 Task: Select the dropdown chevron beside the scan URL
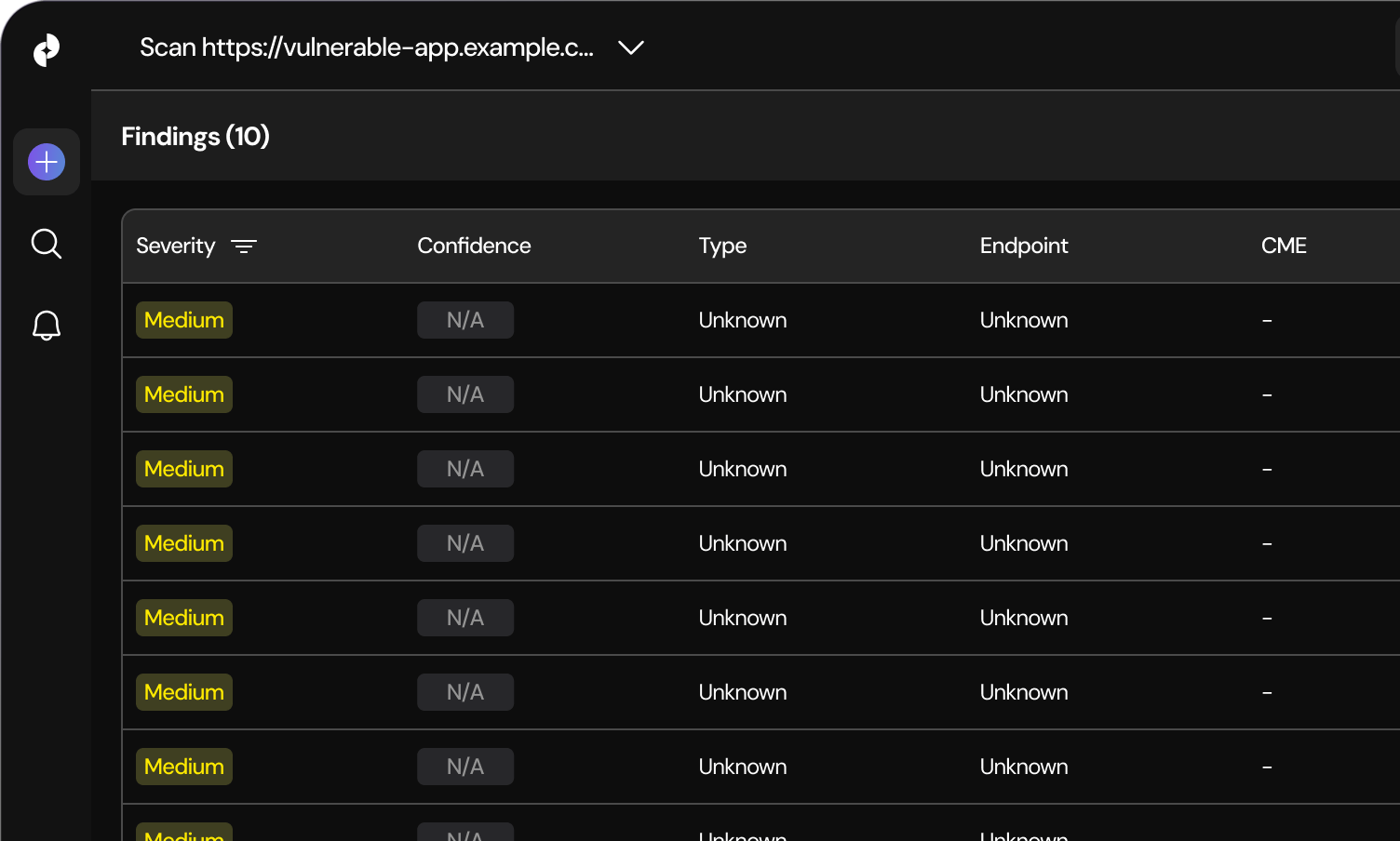(x=631, y=48)
